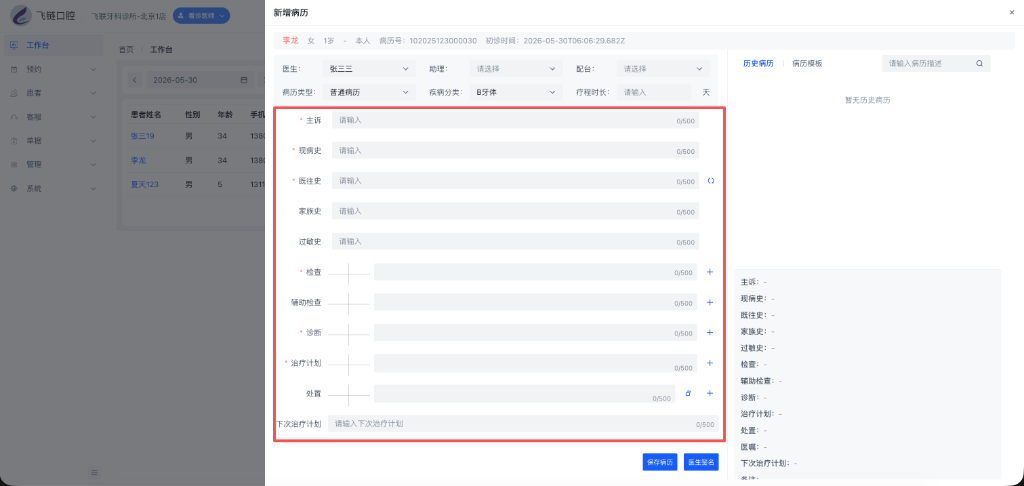Screen dimensions: 1024x486
Task: Focus the 辅助检查 text field
Action: (536, 302)
